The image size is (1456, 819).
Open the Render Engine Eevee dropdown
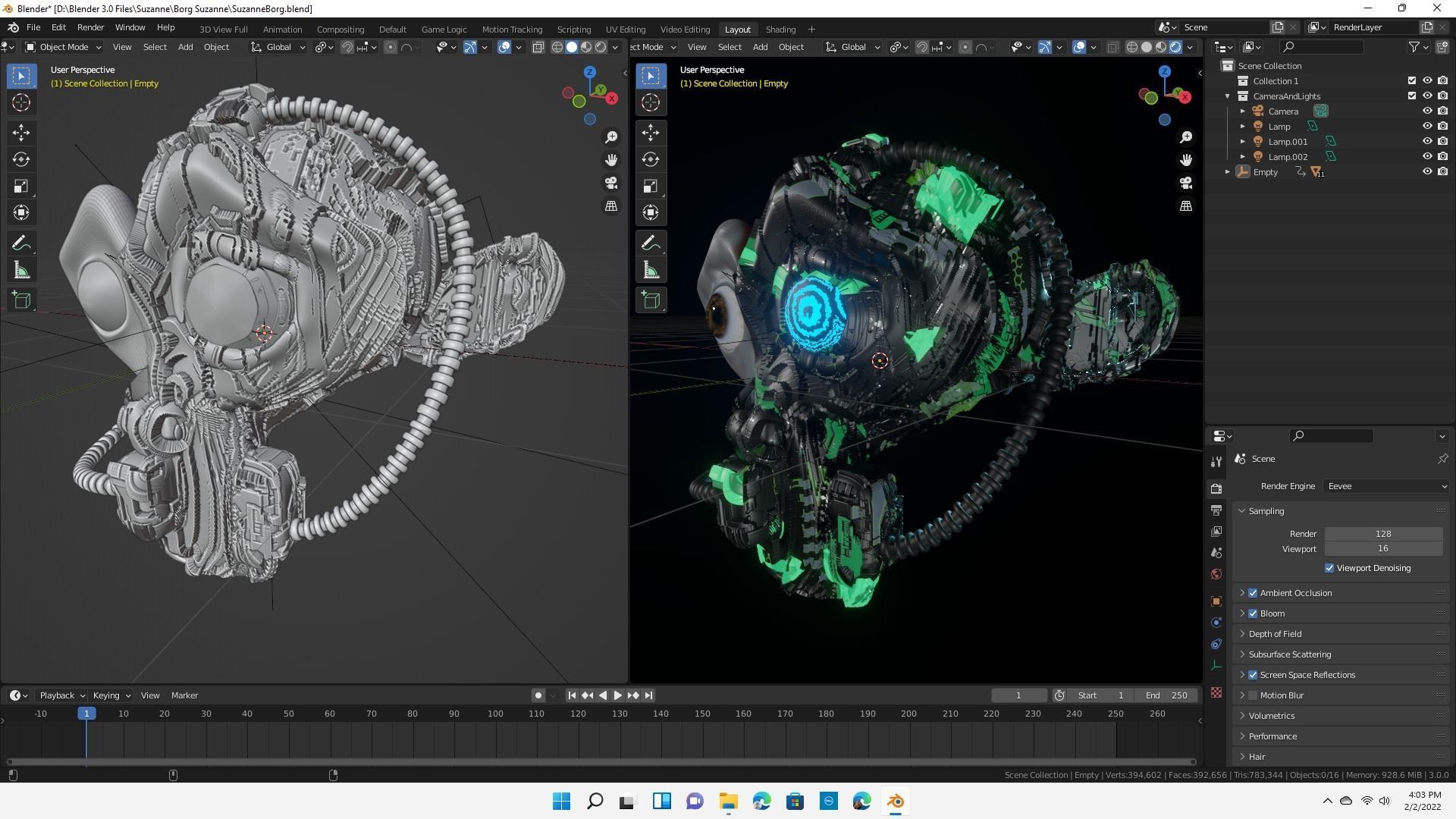tap(1386, 486)
